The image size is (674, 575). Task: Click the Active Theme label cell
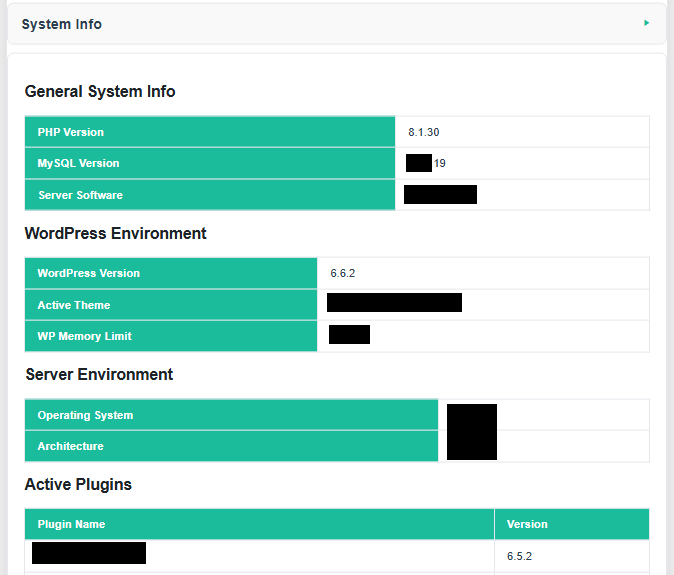(x=171, y=305)
